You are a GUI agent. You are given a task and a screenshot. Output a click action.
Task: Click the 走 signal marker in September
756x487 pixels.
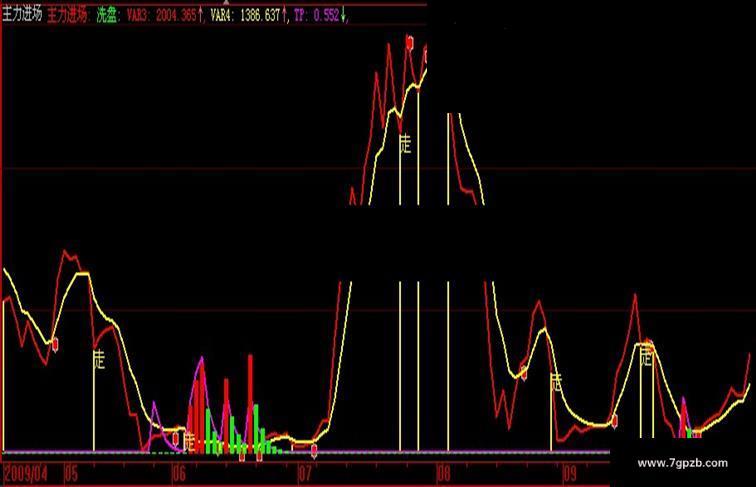point(647,357)
